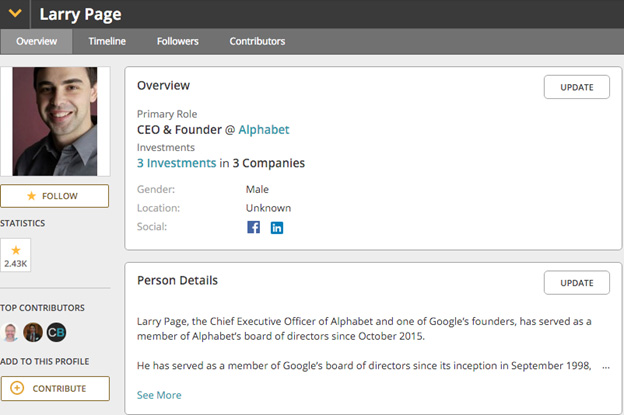Click the 'Primary Role' label
The image size is (624, 415).
(x=167, y=114)
